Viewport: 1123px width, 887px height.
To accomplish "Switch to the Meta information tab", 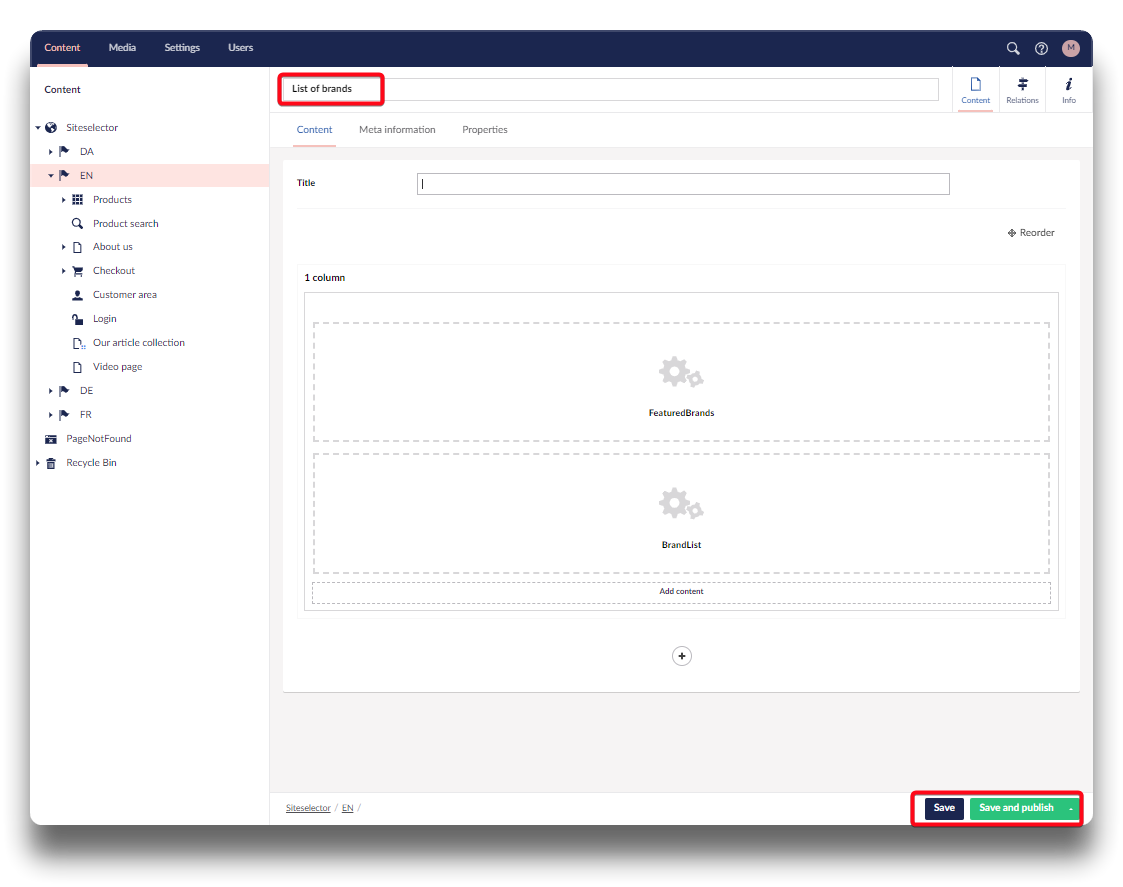I will (x=397, y=130).
